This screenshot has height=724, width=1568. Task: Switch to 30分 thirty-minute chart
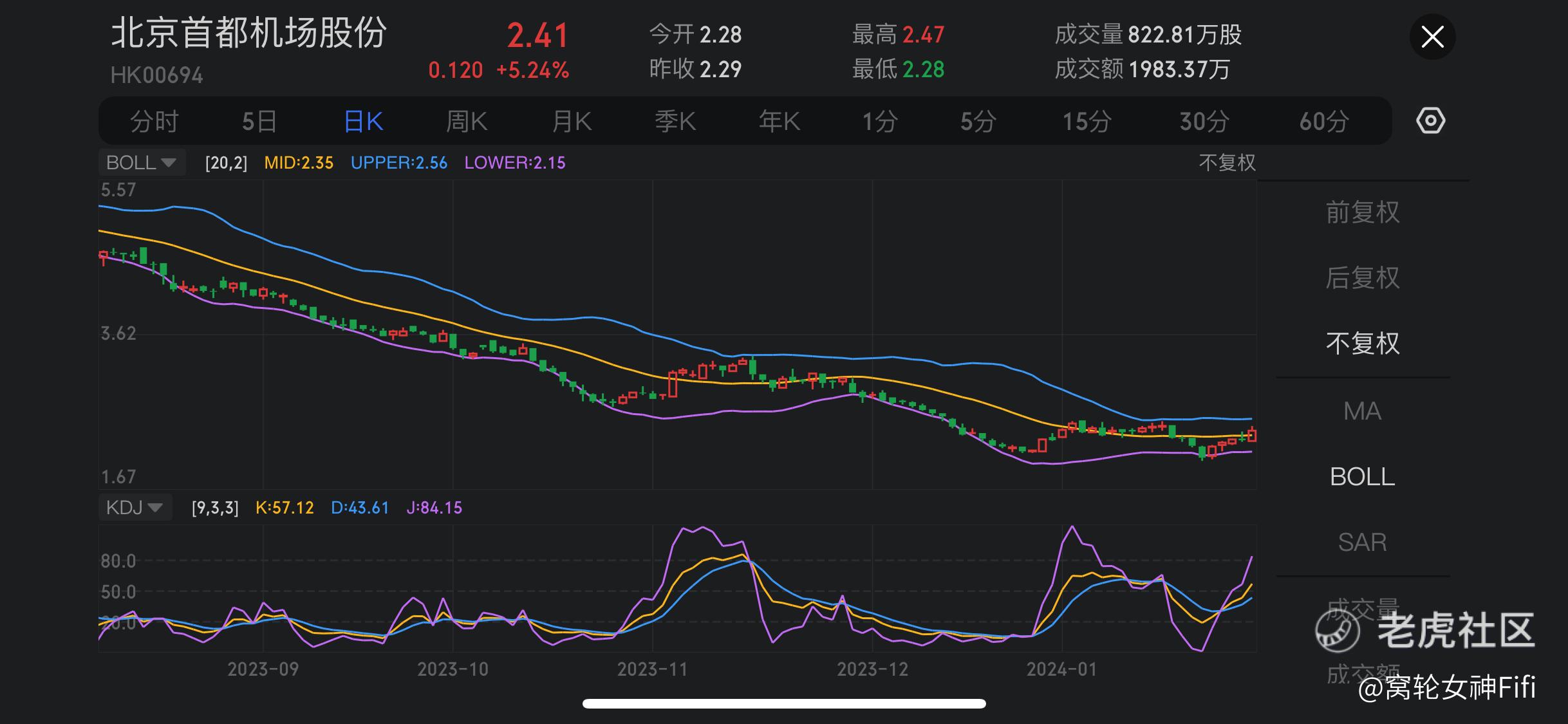coord(1204,122)
